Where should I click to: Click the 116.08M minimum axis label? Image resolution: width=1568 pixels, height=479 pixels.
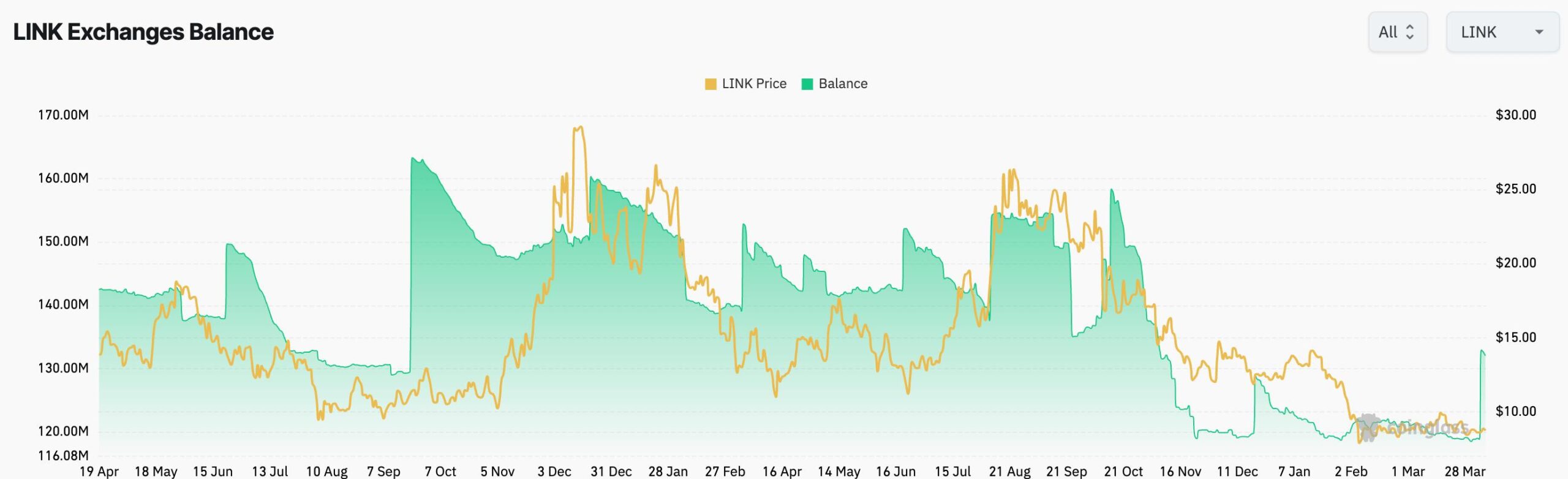point(63,456)
